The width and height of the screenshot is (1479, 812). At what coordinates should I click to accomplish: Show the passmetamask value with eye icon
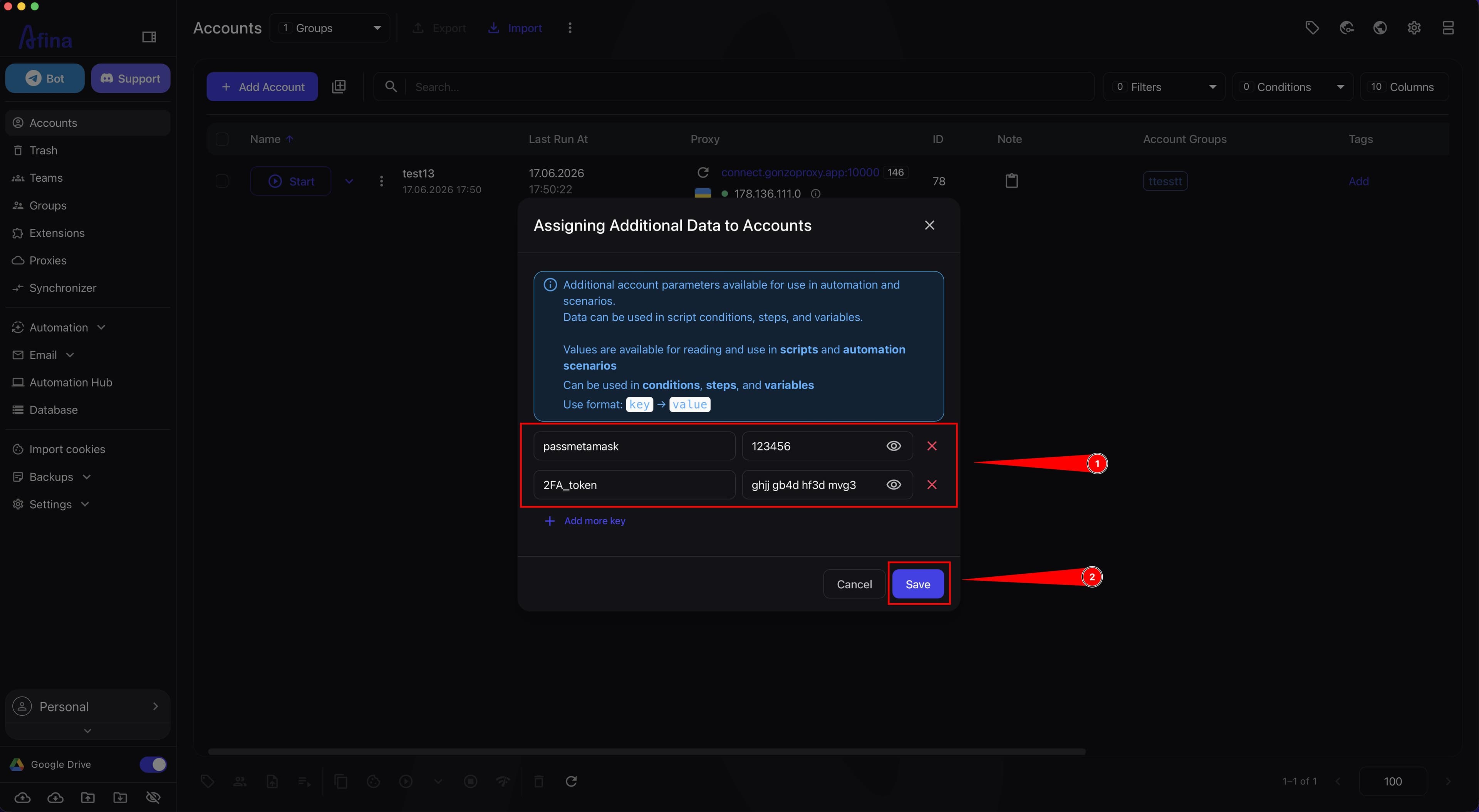(x=894, y=446)
